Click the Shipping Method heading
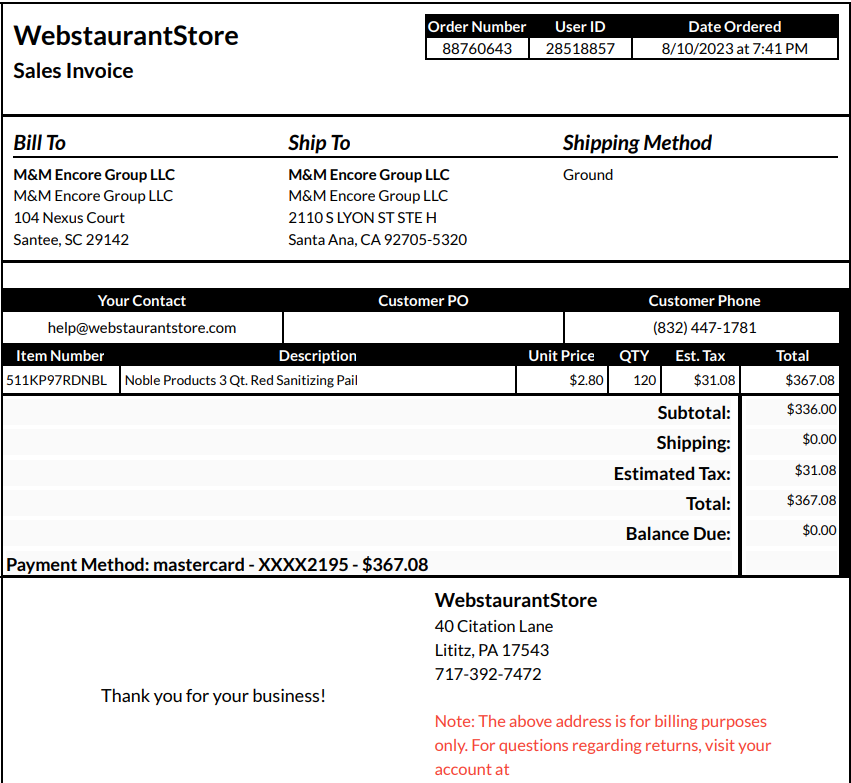 [x=637, y=143]
